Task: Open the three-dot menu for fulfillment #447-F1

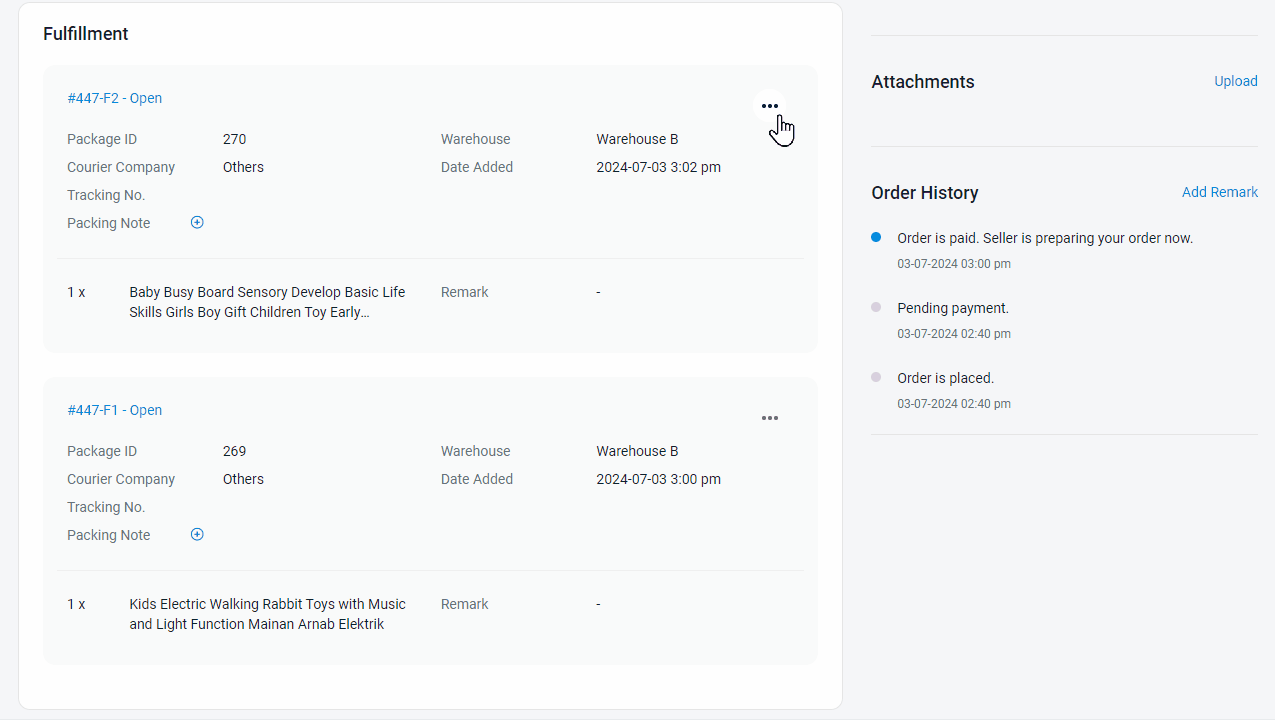Action: (769, 418)
